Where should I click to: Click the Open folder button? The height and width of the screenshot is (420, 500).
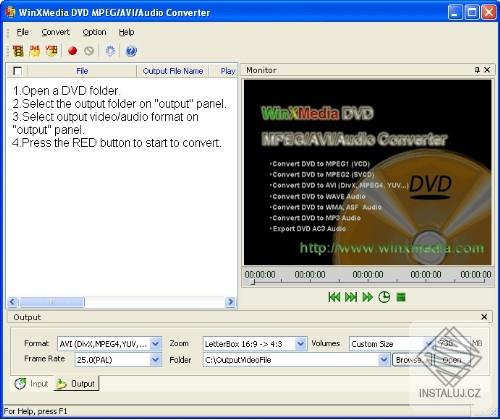coord(452,360)
